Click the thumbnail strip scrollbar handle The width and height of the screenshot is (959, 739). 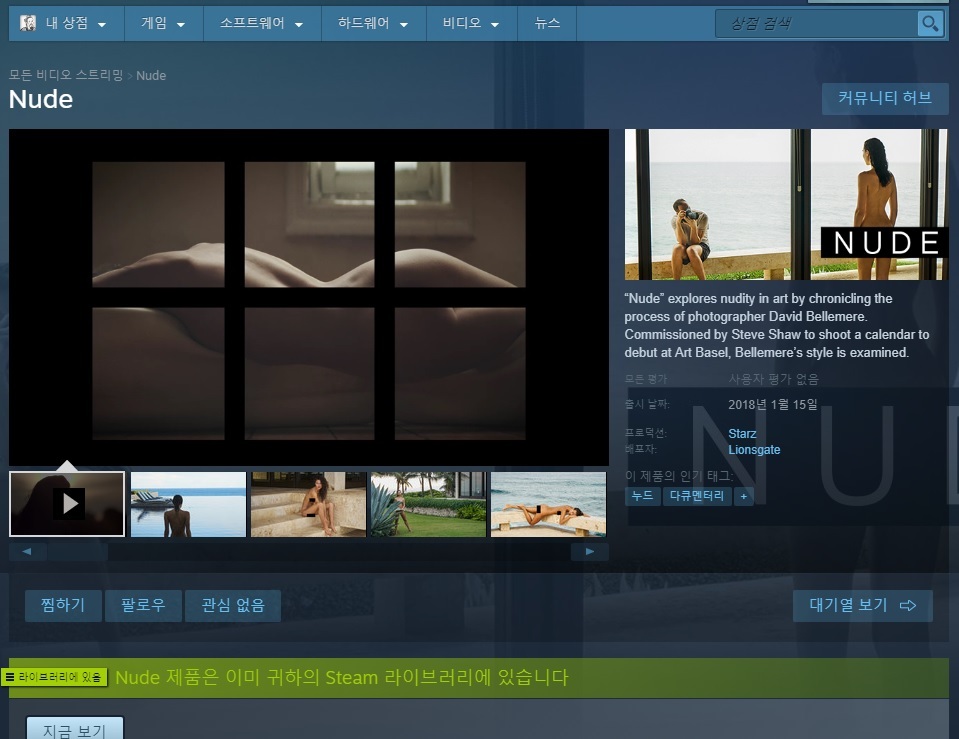[78, 552]
